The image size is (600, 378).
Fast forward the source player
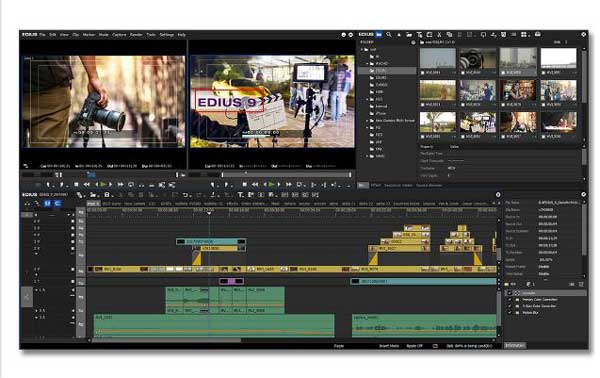coord(121,184)
